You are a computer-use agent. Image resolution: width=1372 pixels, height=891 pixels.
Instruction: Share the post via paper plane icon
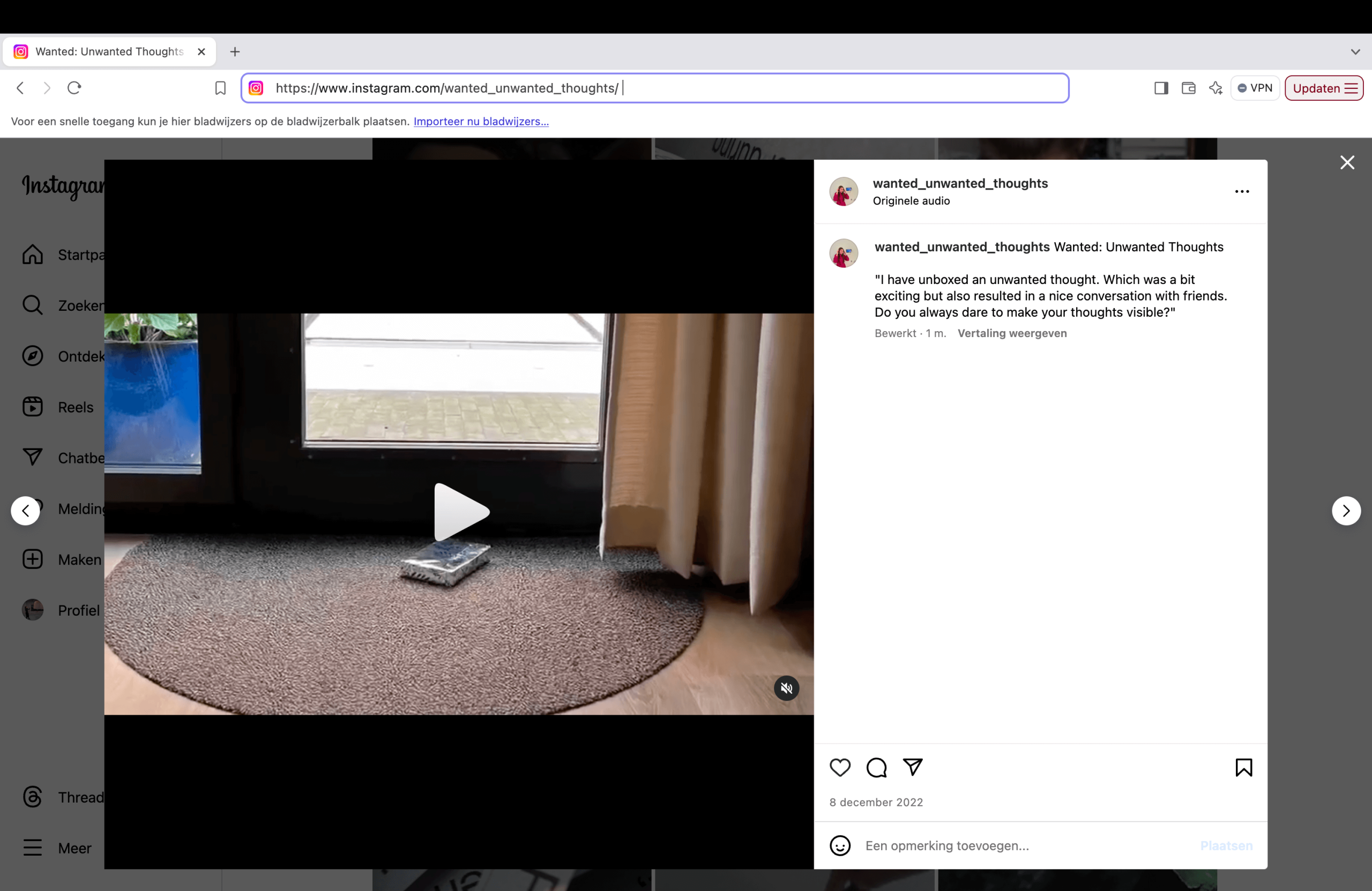913,767
